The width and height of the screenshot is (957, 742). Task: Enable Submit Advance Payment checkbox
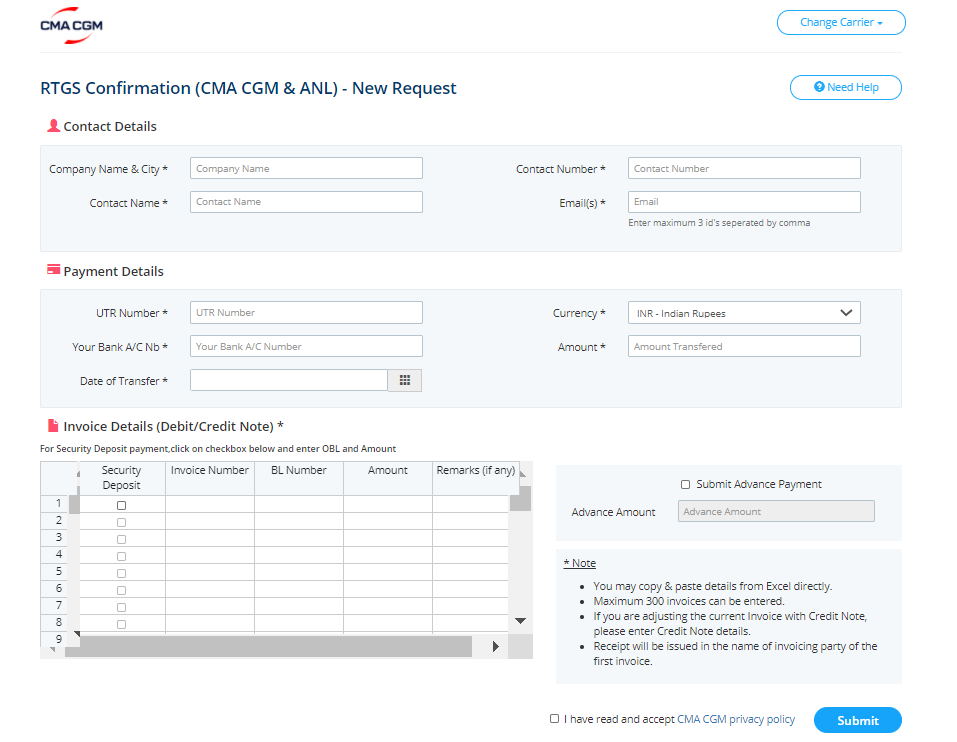[685, 485]
